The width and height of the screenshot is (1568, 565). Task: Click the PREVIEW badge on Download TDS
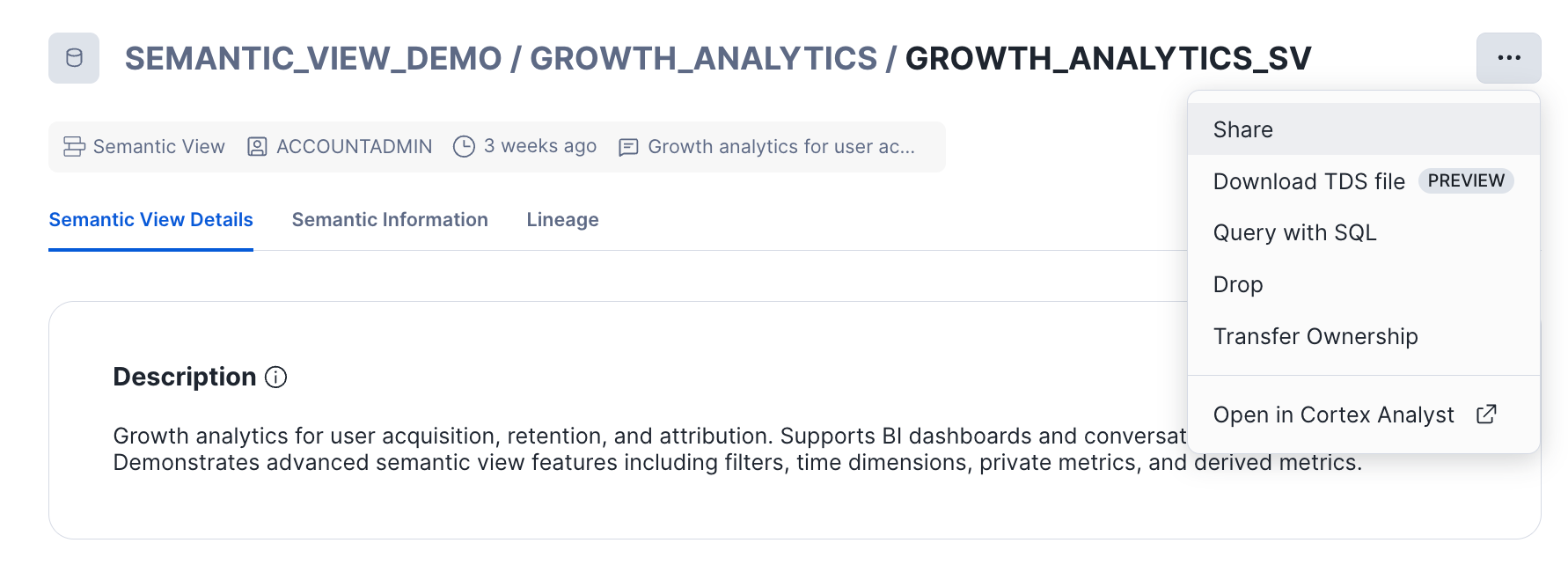(1466, 181)
